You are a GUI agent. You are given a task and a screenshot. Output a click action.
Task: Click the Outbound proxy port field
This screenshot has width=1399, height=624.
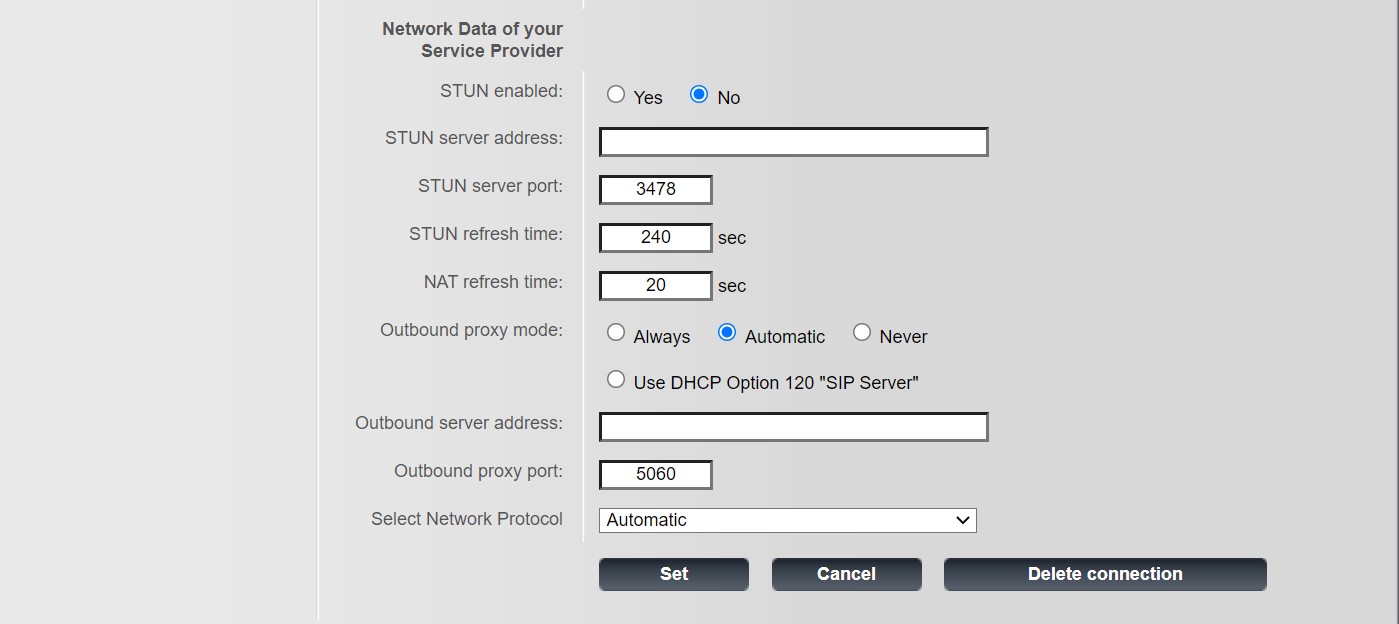click(x=655, y=475)
